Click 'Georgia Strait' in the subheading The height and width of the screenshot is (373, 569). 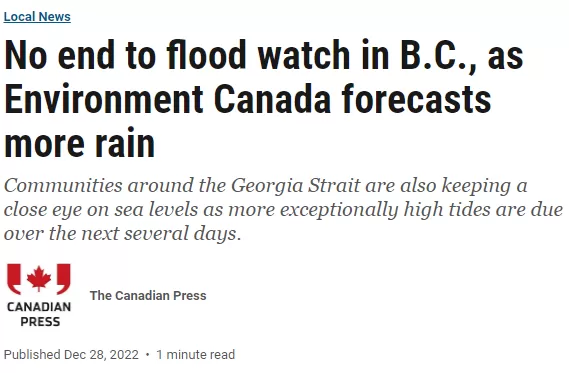coord(296,186)
